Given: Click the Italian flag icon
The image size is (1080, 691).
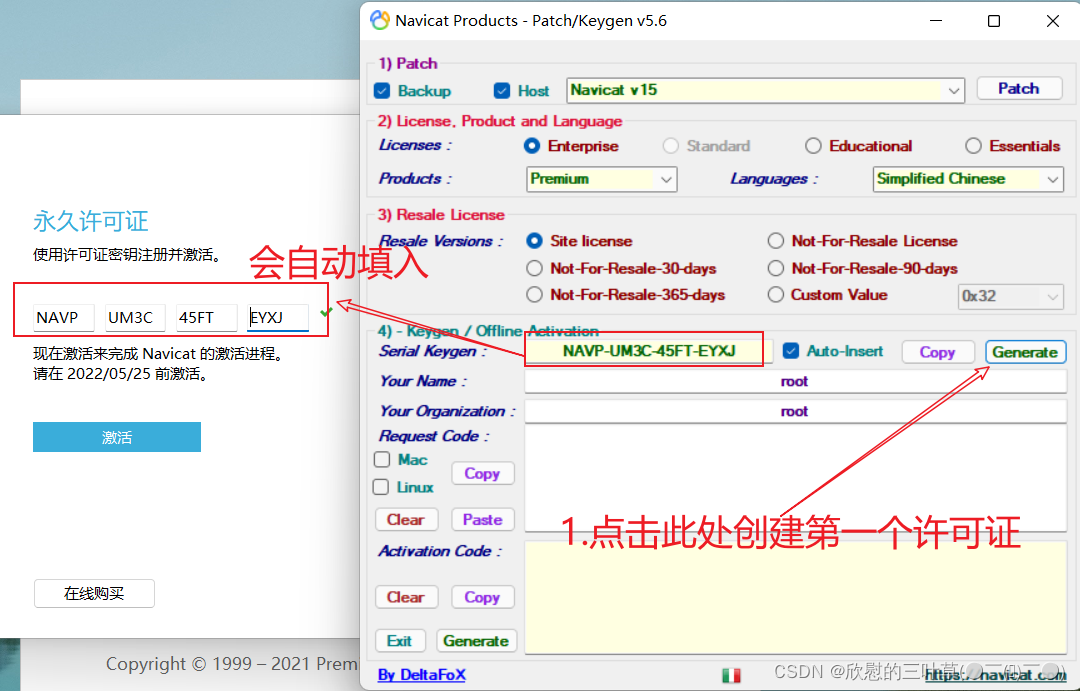Looking at the screenshot, I should [731, 675].
